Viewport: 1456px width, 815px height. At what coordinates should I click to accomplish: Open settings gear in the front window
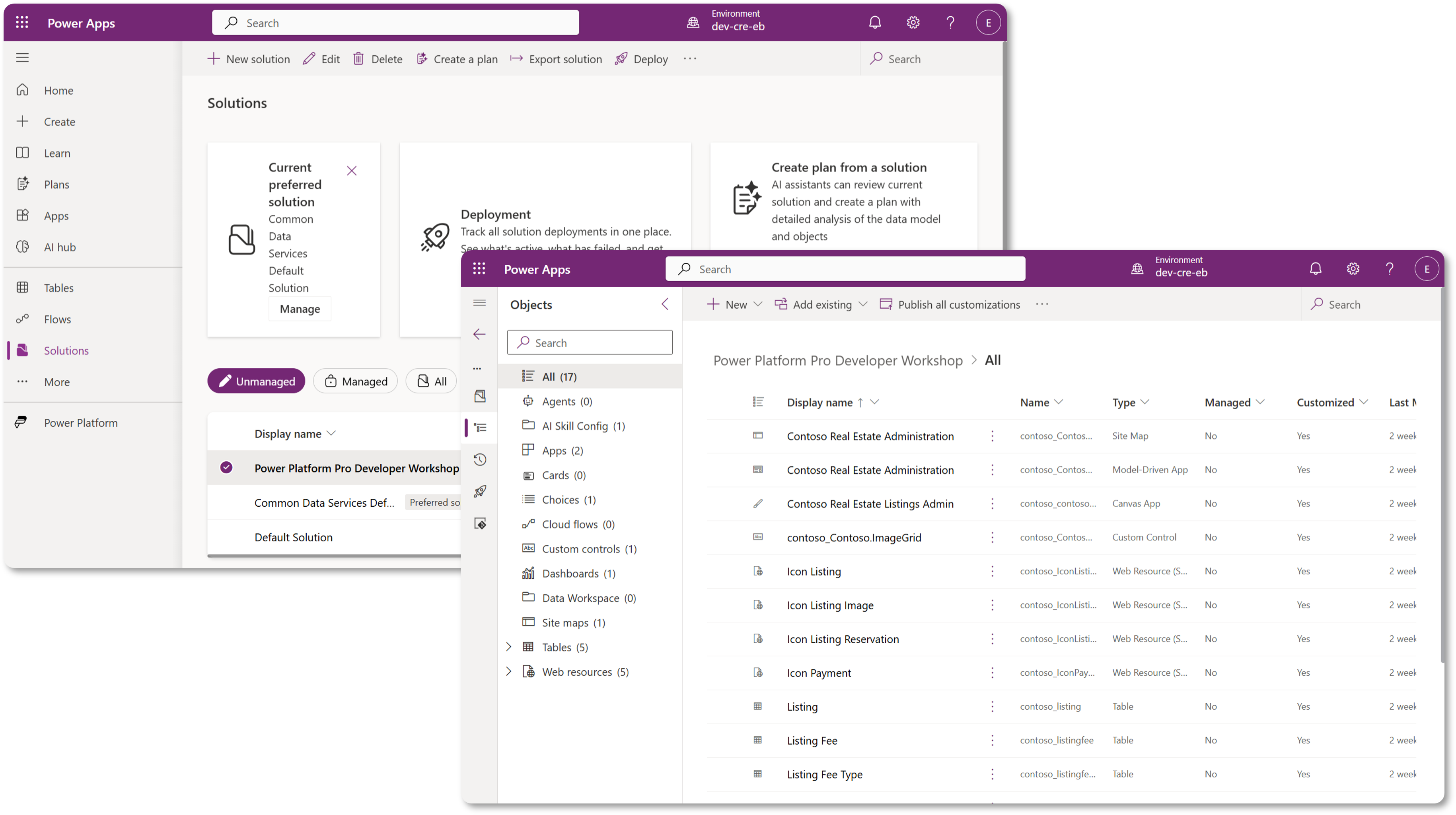coord(1353,269)
